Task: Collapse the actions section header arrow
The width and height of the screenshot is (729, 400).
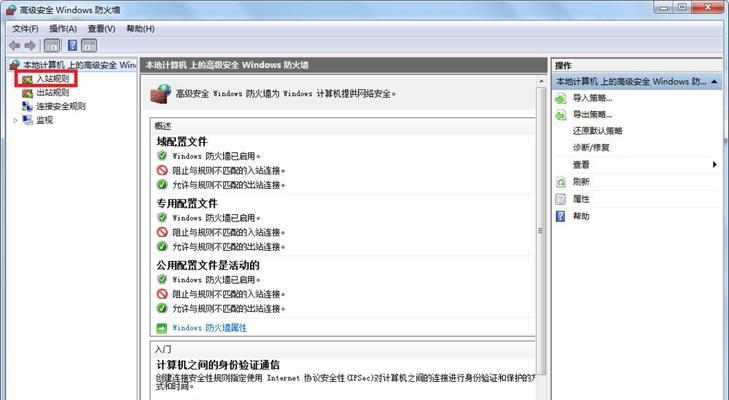Action: click(x=715, y=82)
